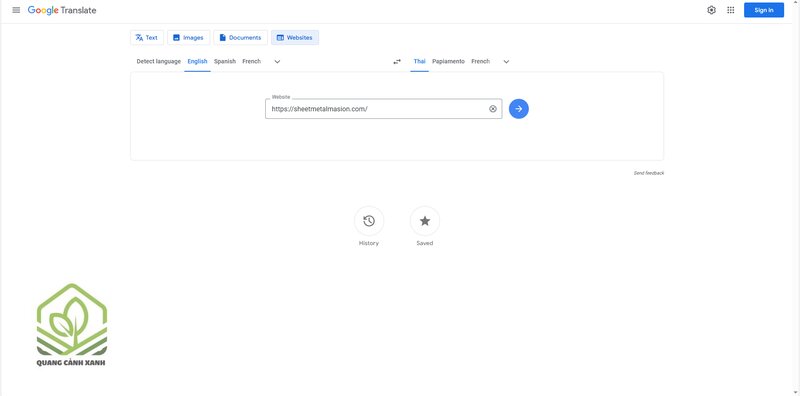Choose Detect language as source
This screenshot has width=800, height=396.
tap(159, 61)
